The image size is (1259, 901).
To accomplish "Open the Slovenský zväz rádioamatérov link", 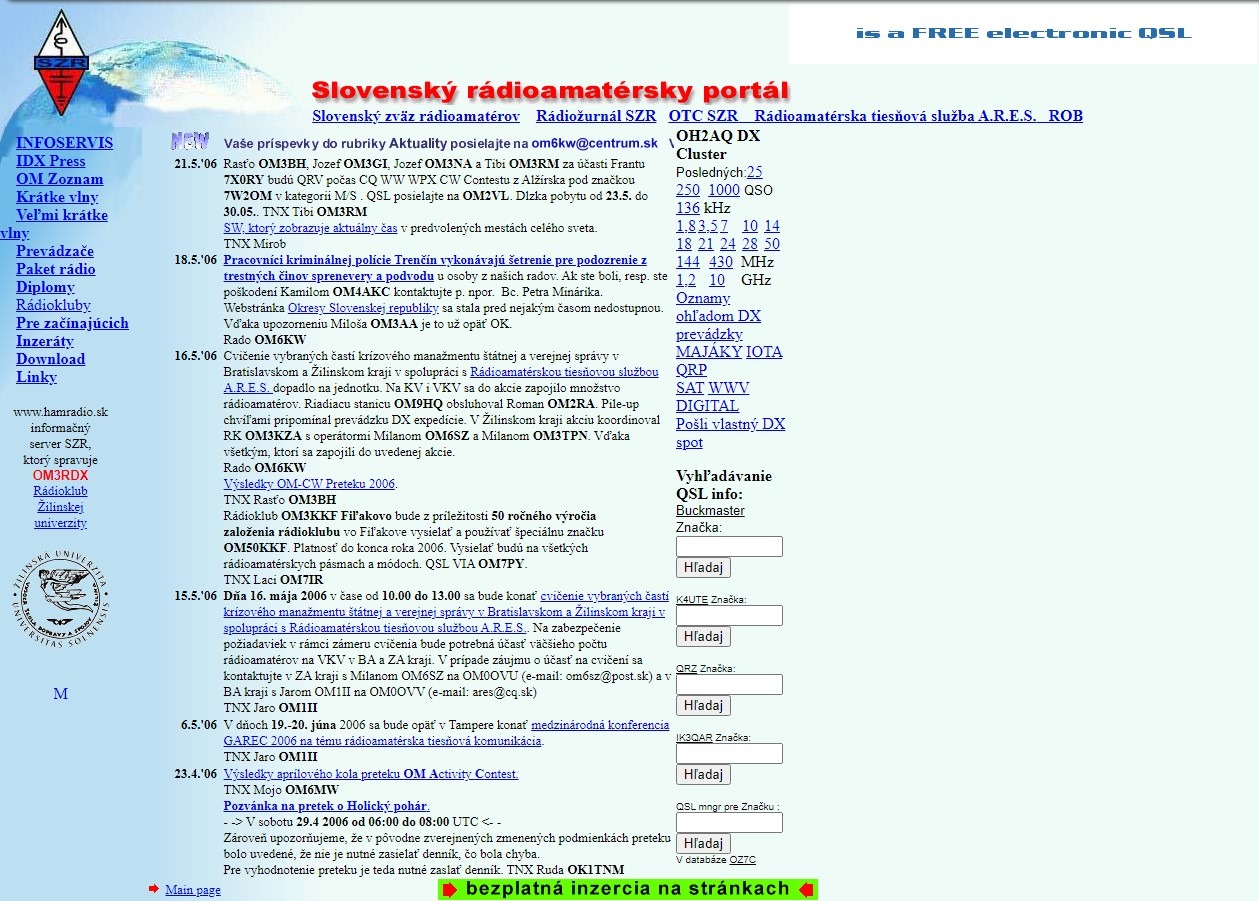I will (x=416, y=116).
